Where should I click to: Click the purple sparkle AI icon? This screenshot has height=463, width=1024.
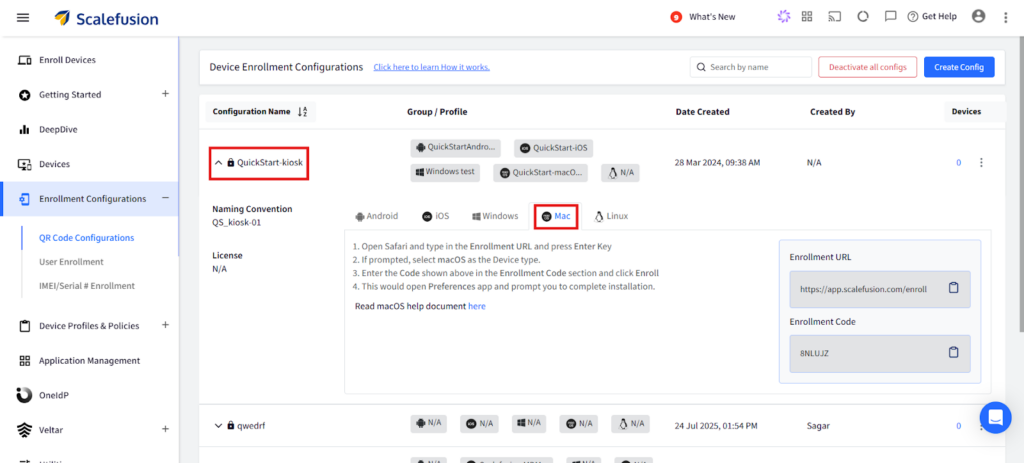point(784,17)
